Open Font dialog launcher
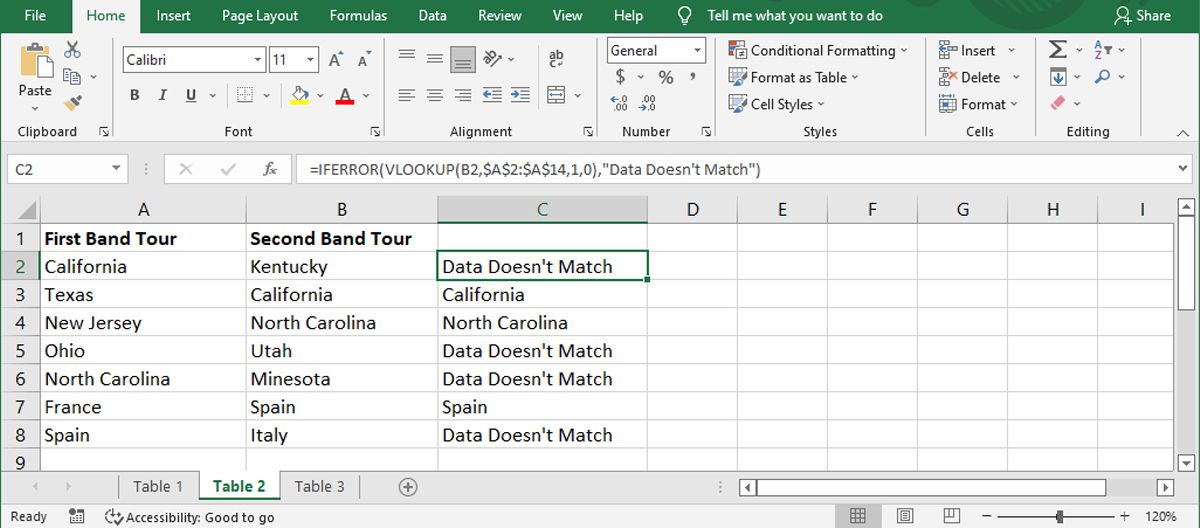 (x=376, y=131)
